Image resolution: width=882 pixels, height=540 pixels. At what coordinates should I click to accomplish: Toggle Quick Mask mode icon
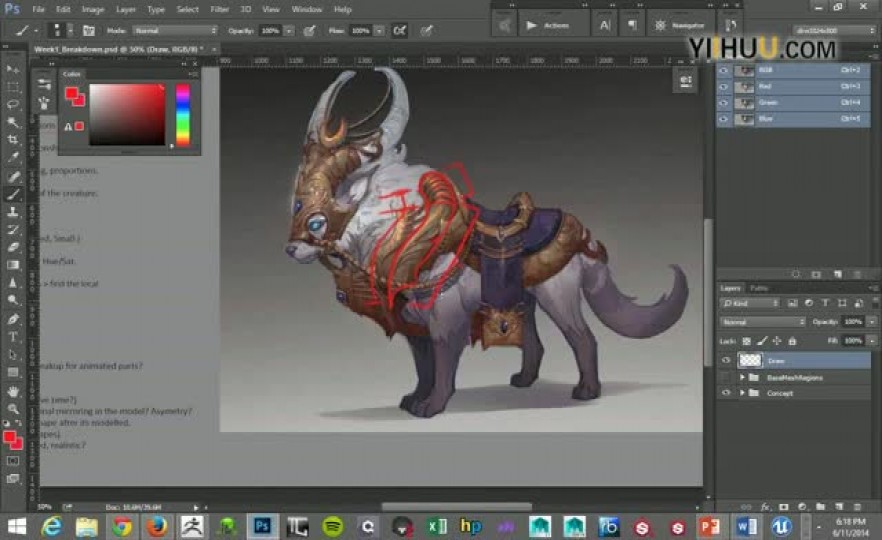coord(12,461)
